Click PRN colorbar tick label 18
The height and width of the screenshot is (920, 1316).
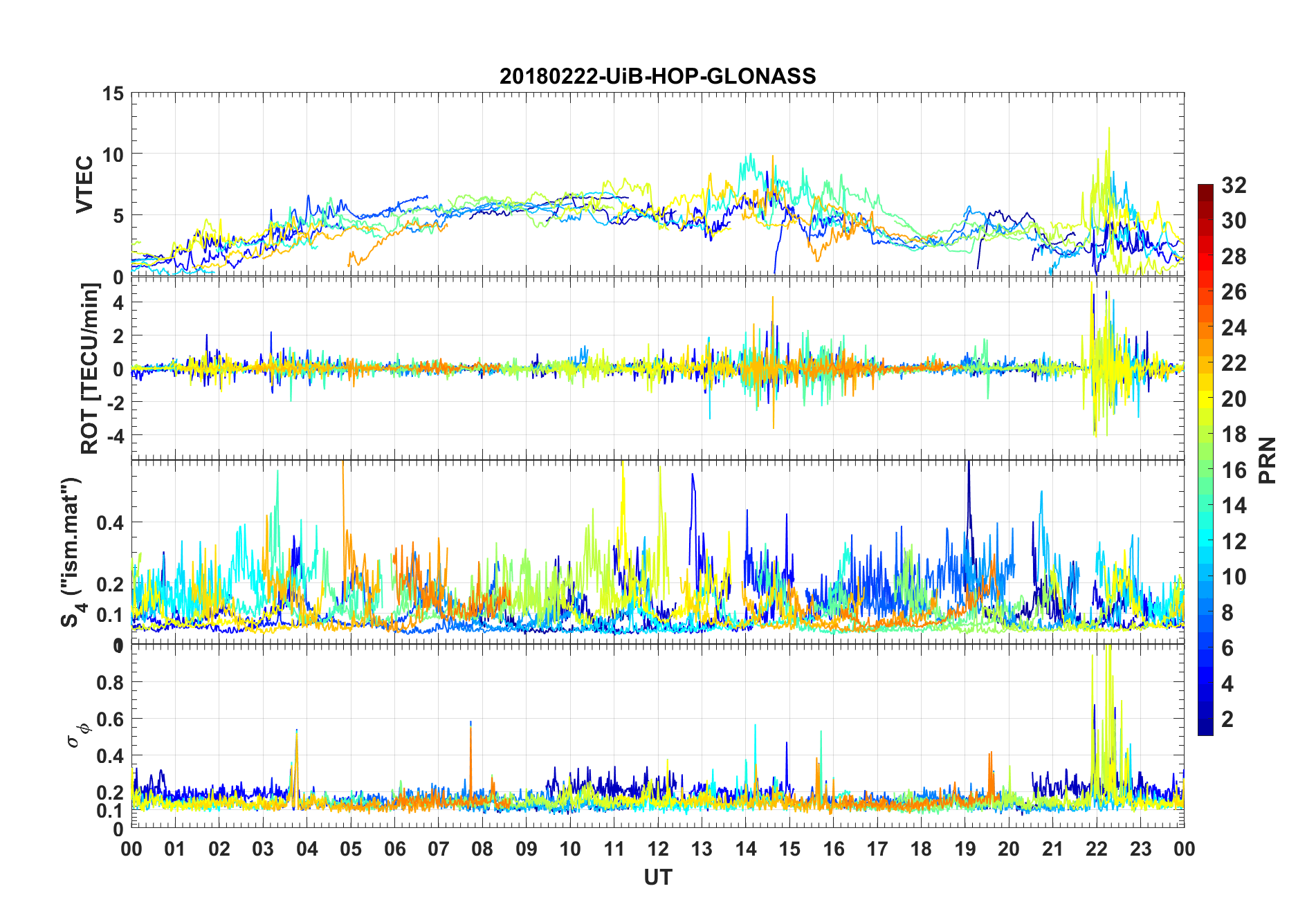[x=1234, y=434]
